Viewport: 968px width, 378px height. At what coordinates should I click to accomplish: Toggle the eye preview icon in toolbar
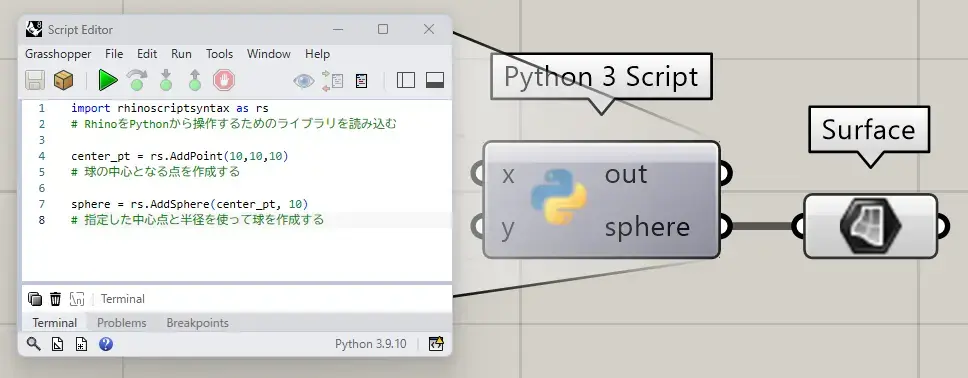coord(304,81)
